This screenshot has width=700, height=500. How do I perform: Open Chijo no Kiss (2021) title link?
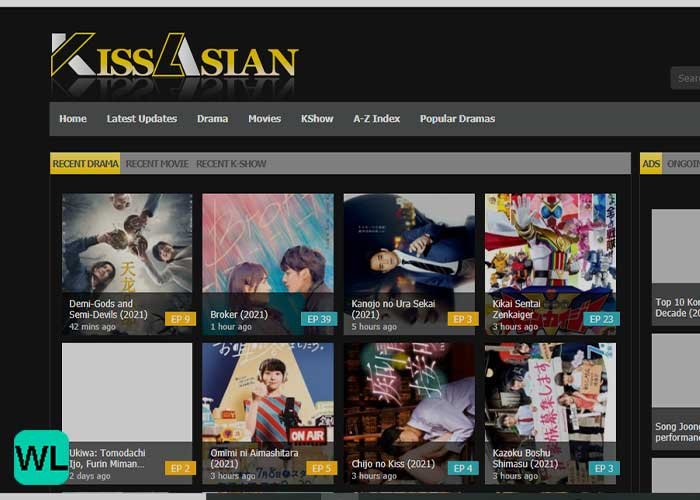[393, 464]
